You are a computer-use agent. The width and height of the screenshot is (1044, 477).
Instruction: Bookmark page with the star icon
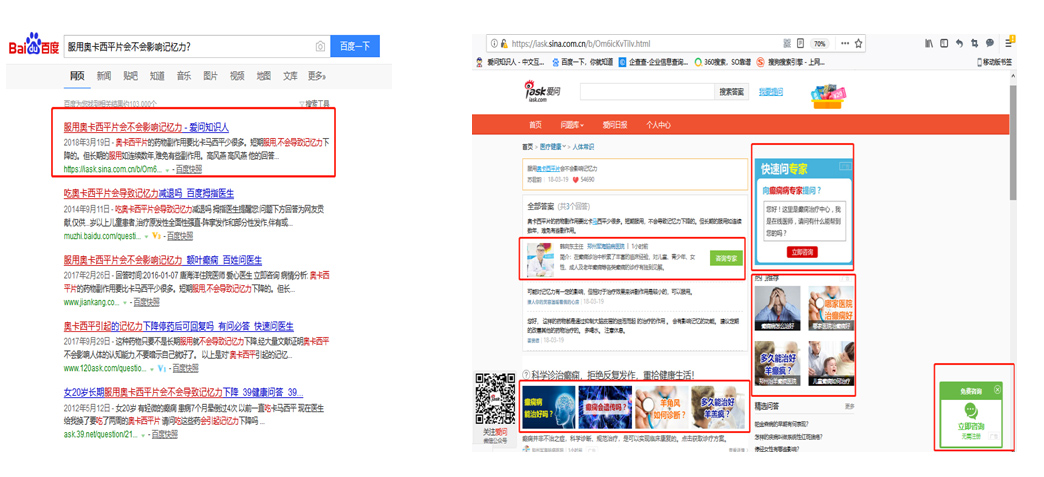click(858, 44)
